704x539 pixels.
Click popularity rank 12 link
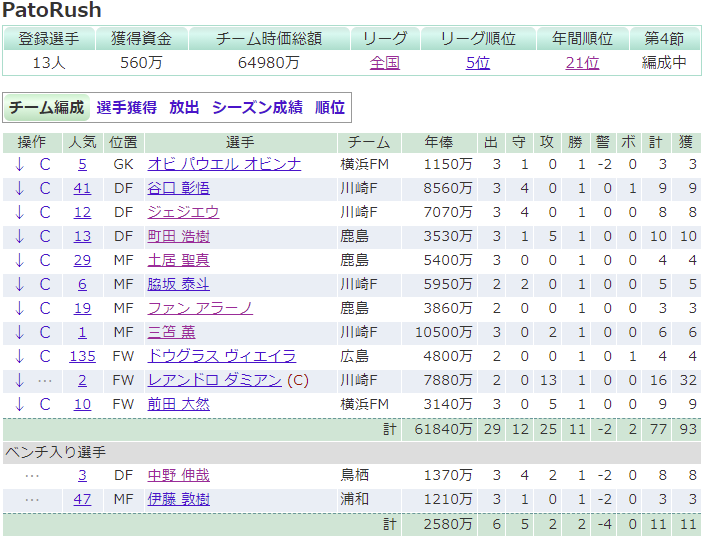point(82,212)
